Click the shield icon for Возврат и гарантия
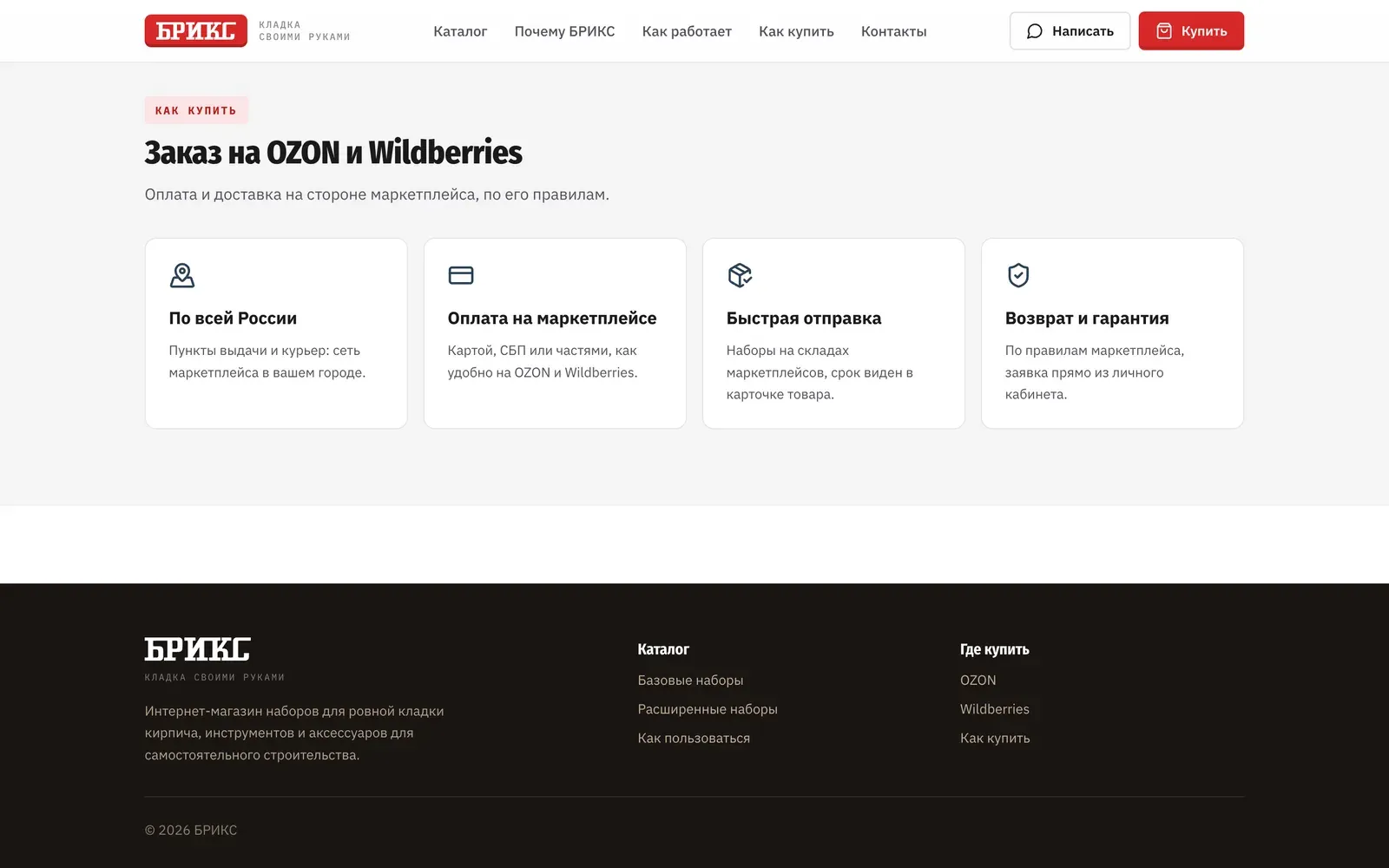This screenshot has width=1389, height=868. point(1018,275)
